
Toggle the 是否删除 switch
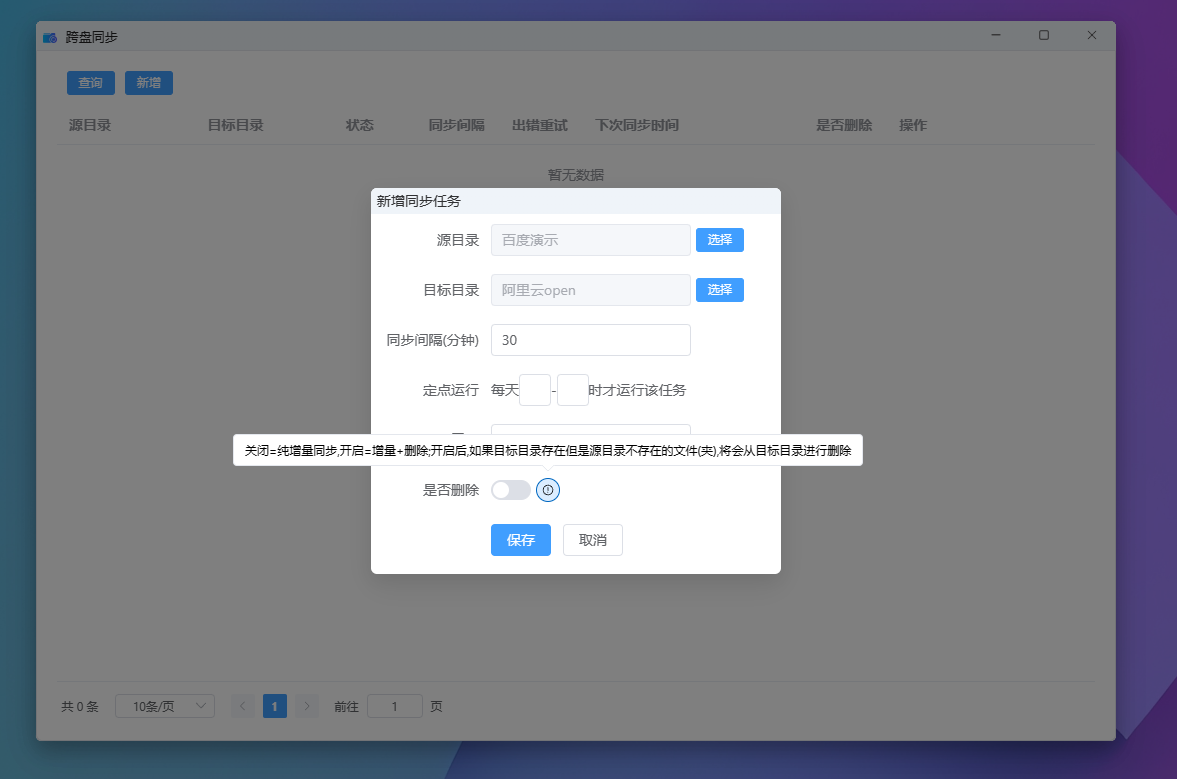[x=511, y=490]
